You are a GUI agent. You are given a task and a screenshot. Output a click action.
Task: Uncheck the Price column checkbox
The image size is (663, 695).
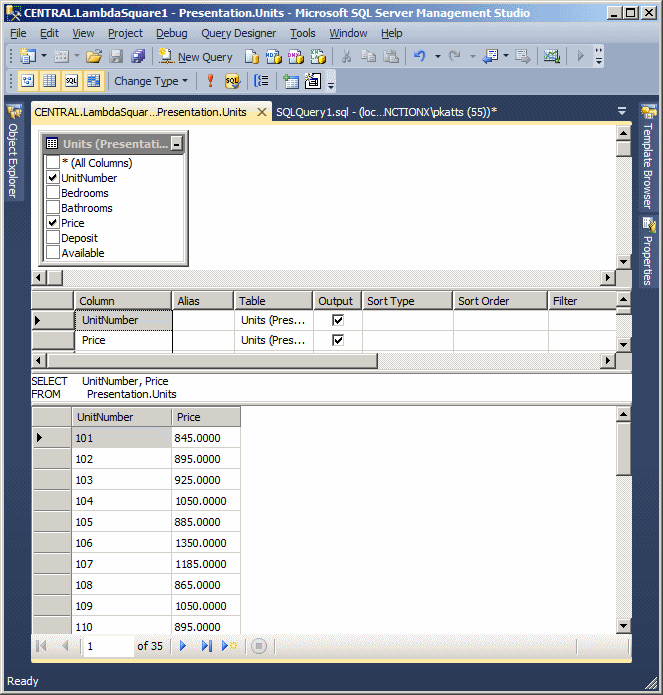click(53, 223)
